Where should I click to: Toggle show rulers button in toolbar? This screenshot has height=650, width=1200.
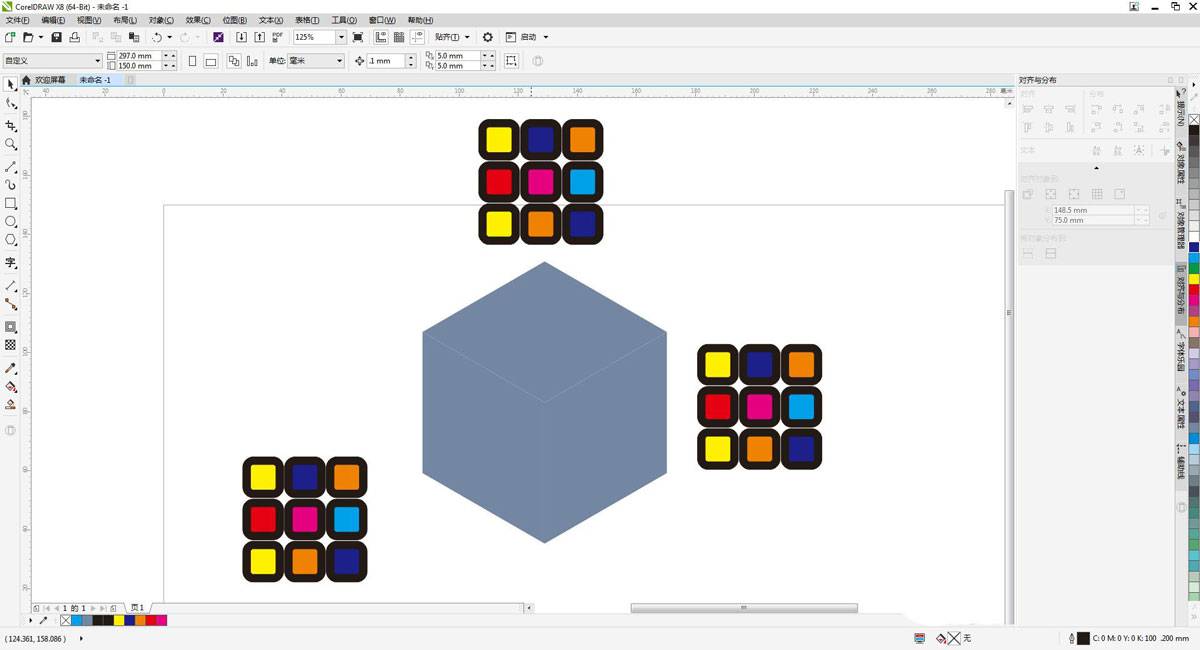(381, 37)
